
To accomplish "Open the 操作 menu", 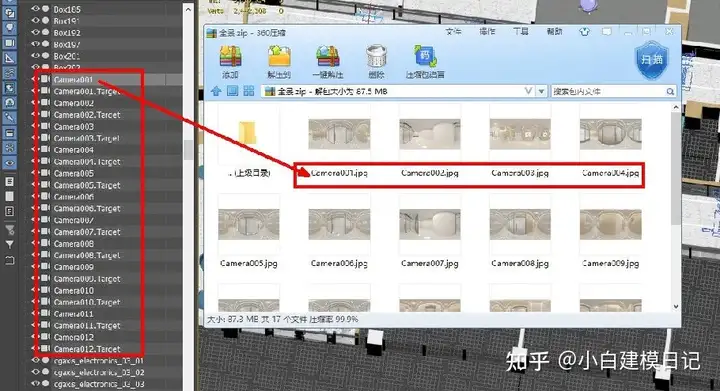I will [x=487, y=32].
